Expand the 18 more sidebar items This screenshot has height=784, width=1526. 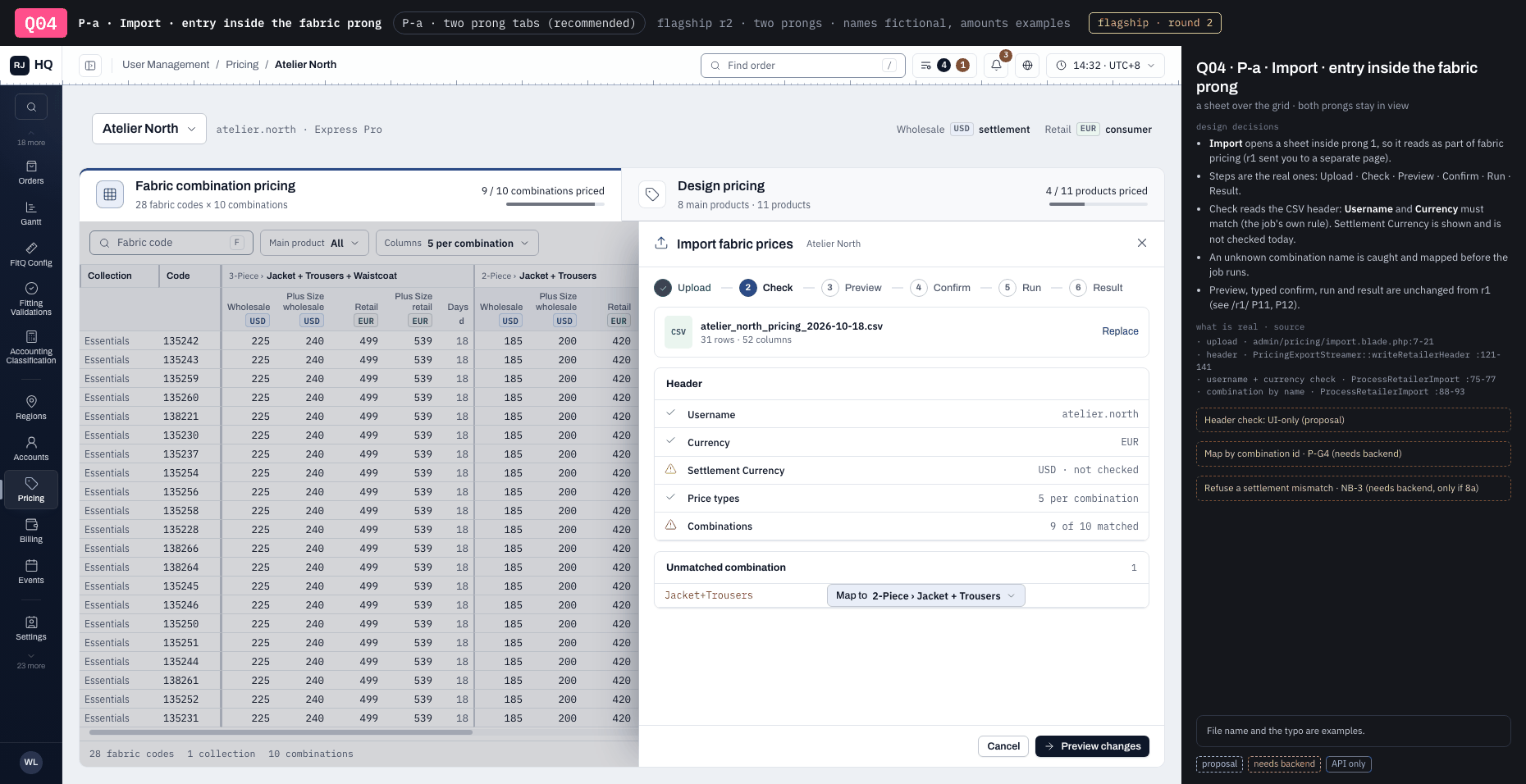pyautogui.click(x=31, y=138)
